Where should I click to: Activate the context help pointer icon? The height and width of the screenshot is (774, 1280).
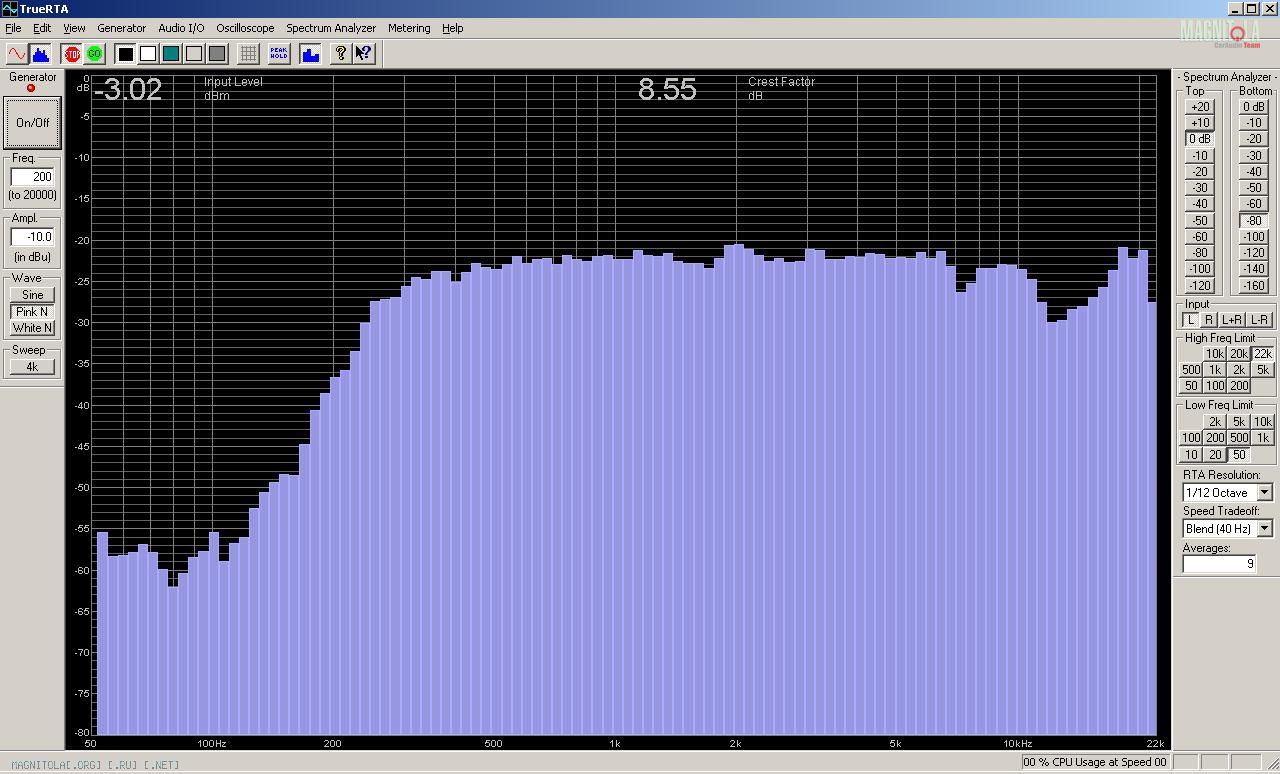pos(364,54)
